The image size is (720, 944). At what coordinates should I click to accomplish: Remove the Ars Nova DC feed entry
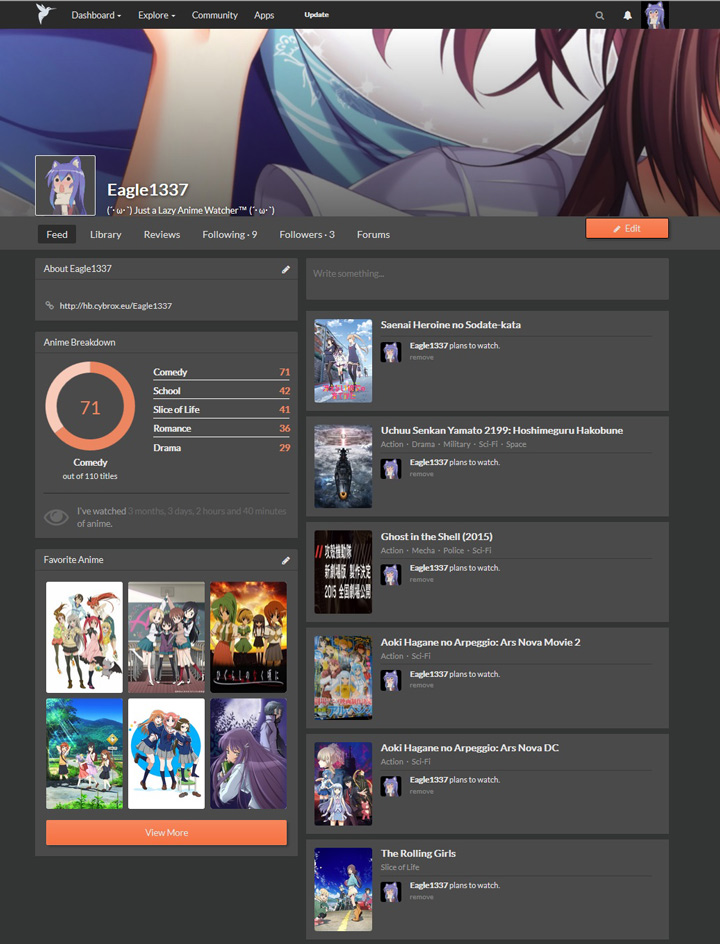pos(421,792)
